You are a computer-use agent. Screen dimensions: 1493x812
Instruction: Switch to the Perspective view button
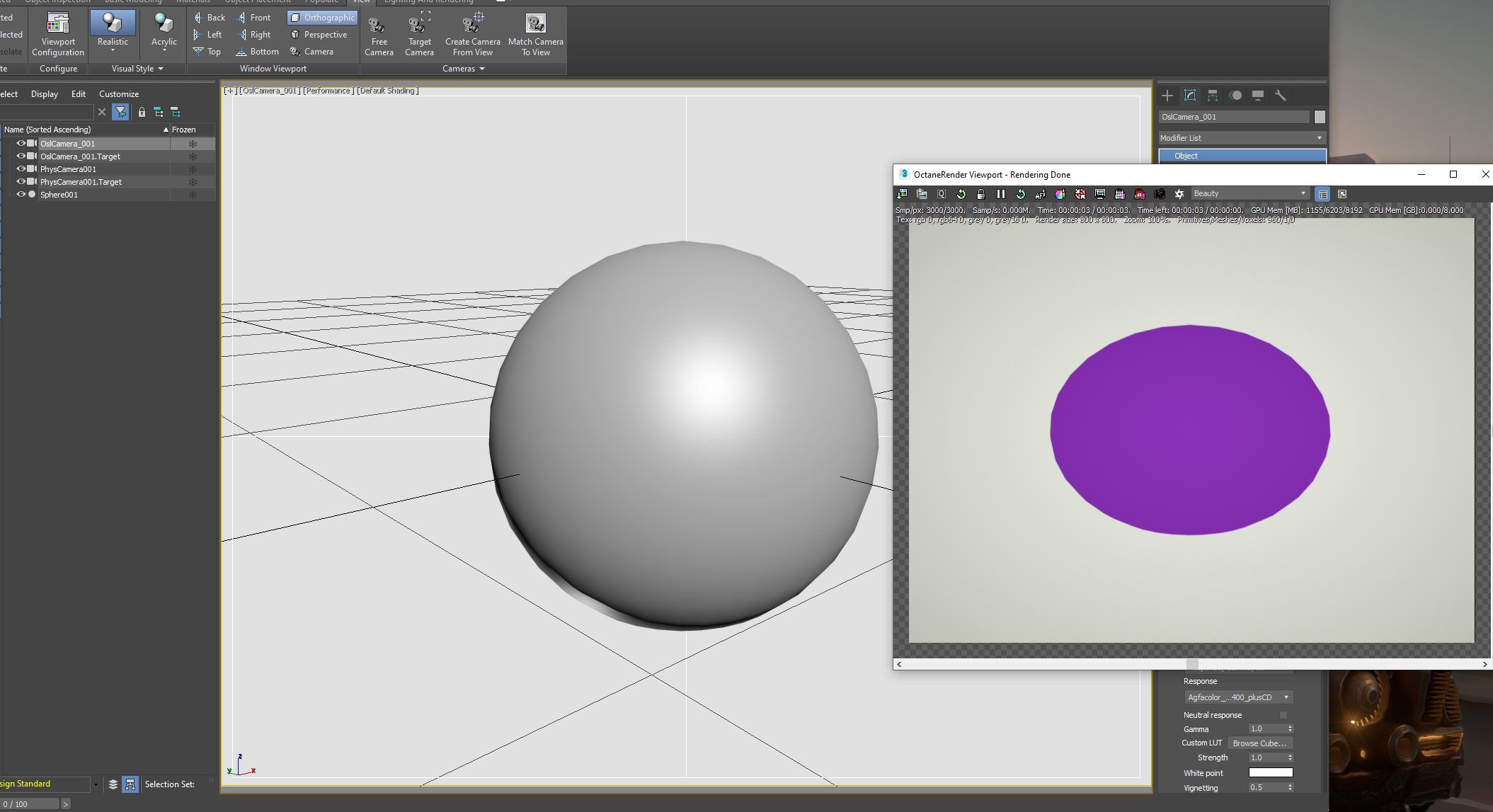point(319,35)
